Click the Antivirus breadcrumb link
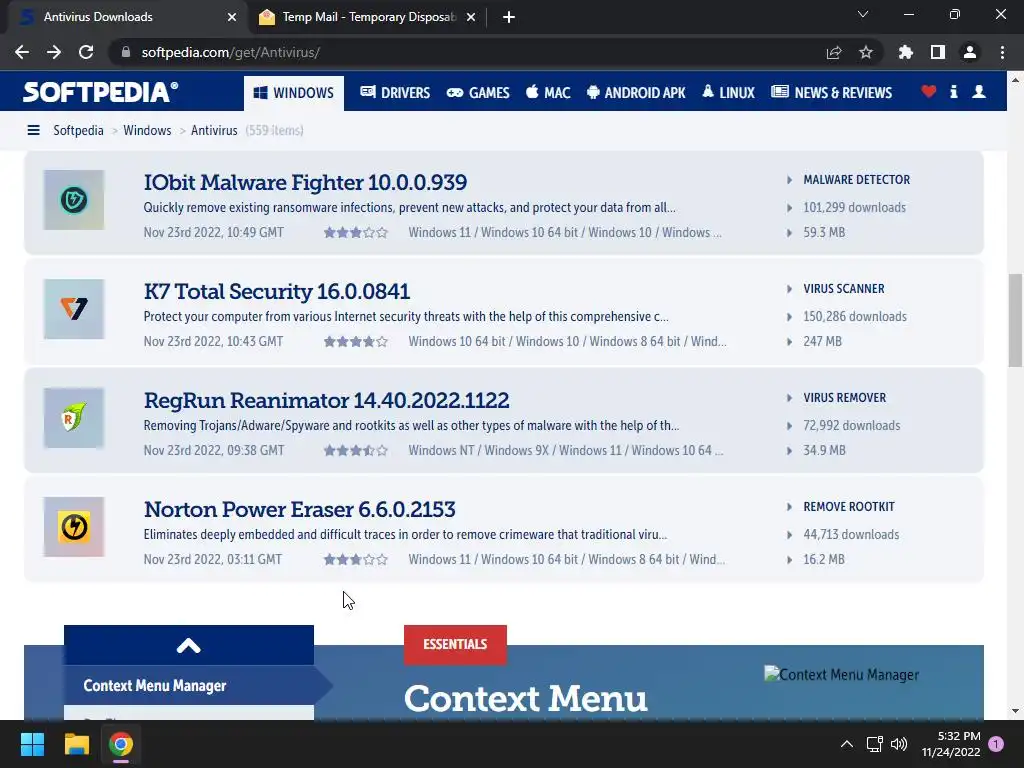 point(214,131)
